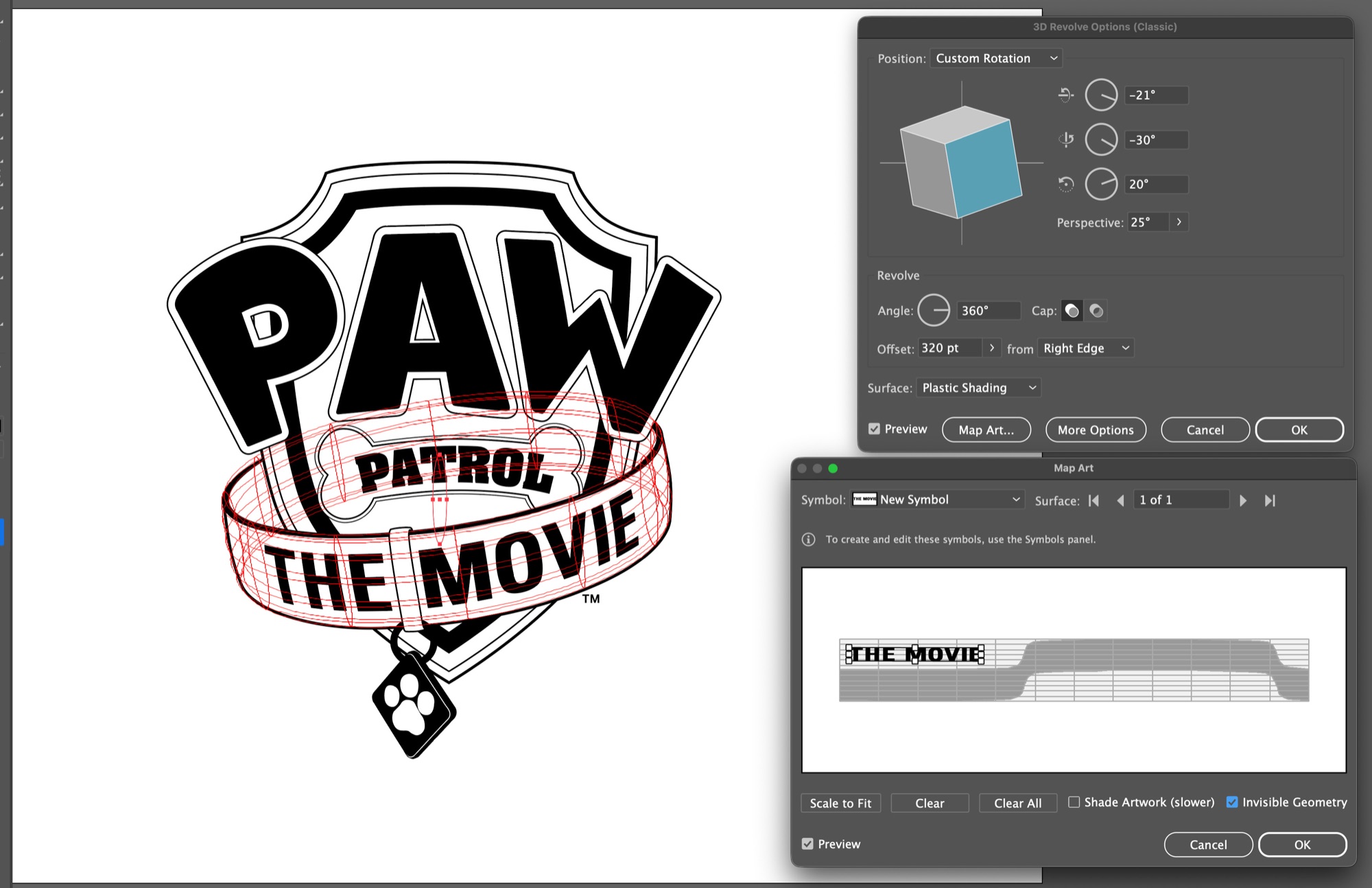Toggle Preview in Map Art dialog
Image resolution: width=1372 pixels, height=888 pixels.
tap(807, 844)
